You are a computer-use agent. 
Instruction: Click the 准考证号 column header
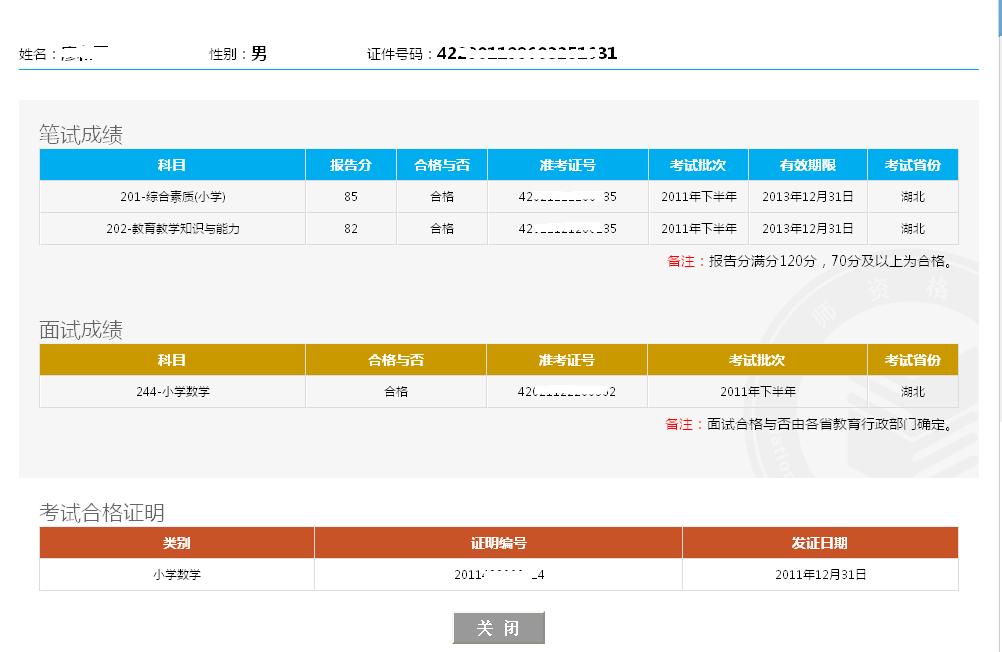[567, 164]
